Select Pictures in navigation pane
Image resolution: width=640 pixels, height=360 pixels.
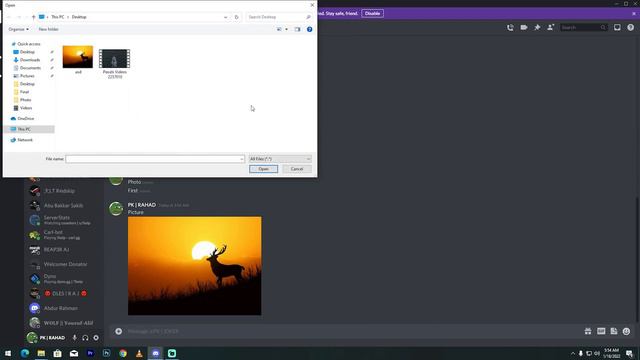pos(27,76)
